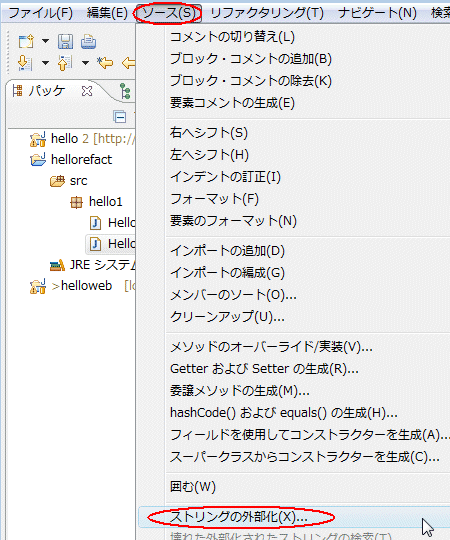
Task: Open the New wizard dropdown arrow
Action: point(45,41)
